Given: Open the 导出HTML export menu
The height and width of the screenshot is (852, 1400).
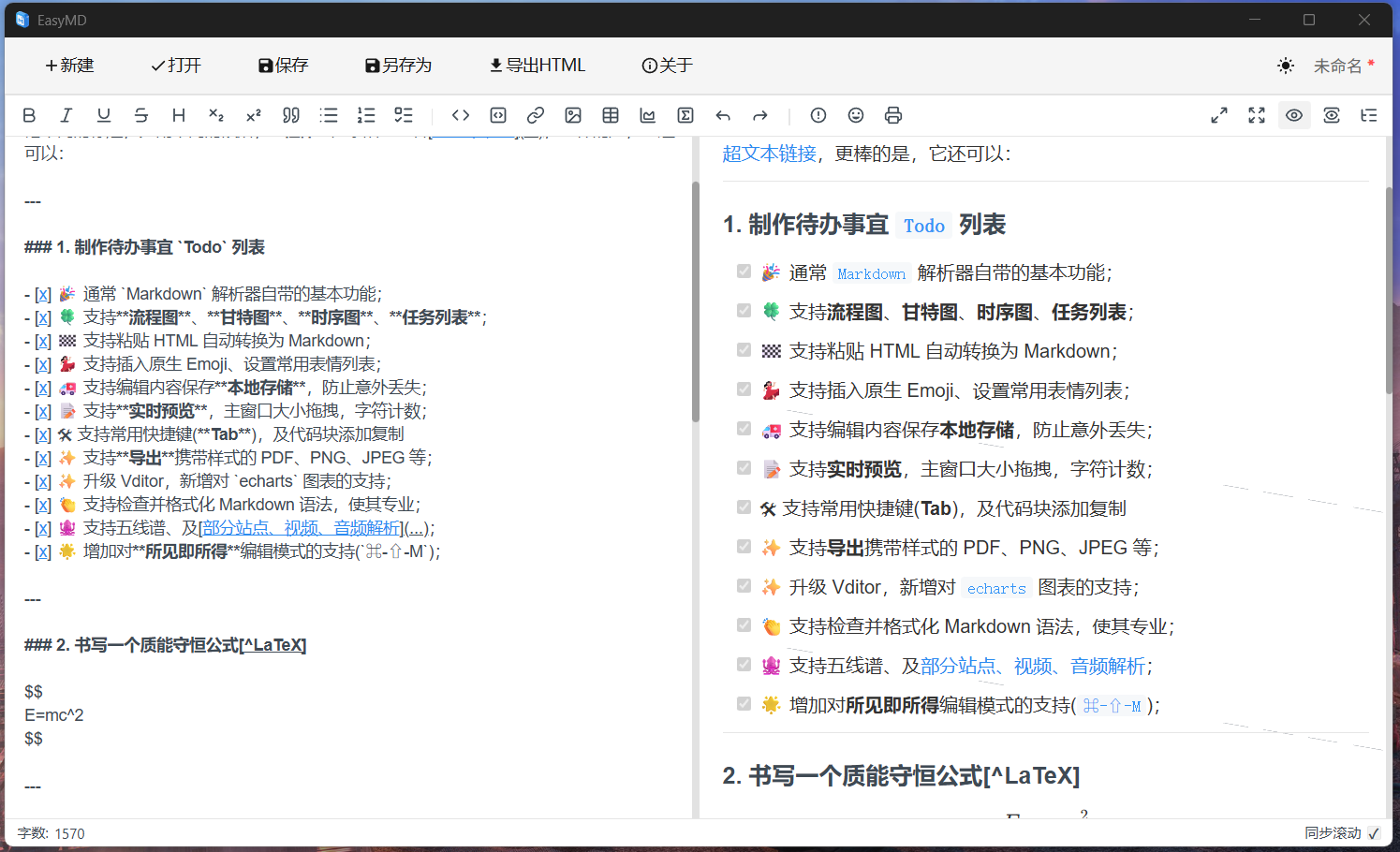Looking at the screenshot, I should pos(536,65).
